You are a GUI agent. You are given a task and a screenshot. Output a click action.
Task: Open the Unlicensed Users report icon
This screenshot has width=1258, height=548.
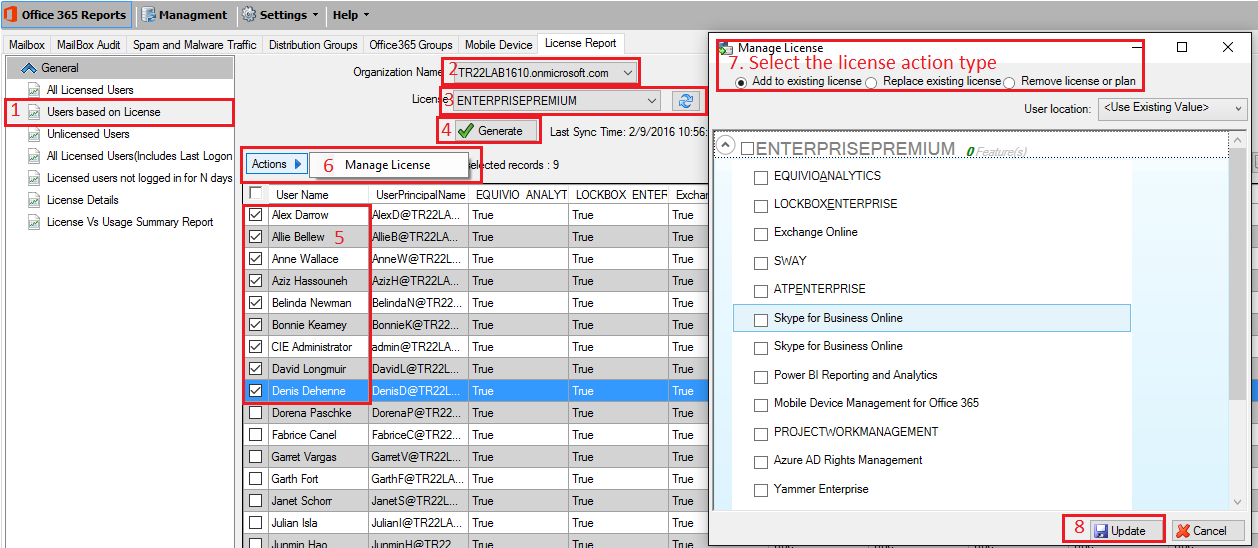(34, 134)
